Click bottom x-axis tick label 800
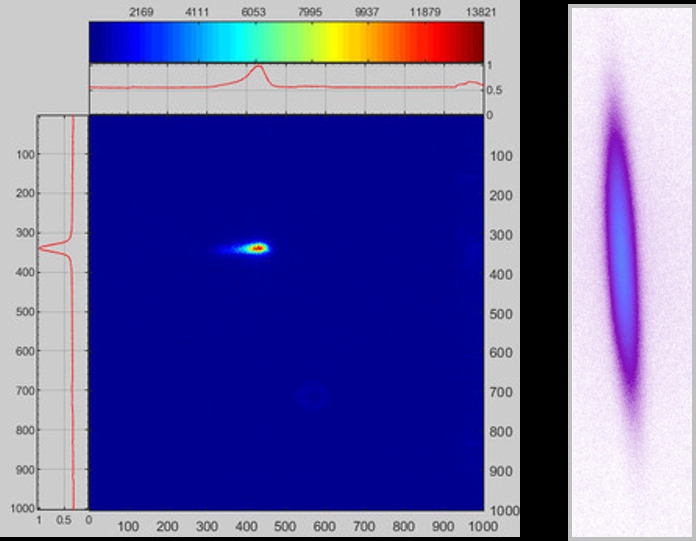The image size is (696, 541). pos(403,527)
